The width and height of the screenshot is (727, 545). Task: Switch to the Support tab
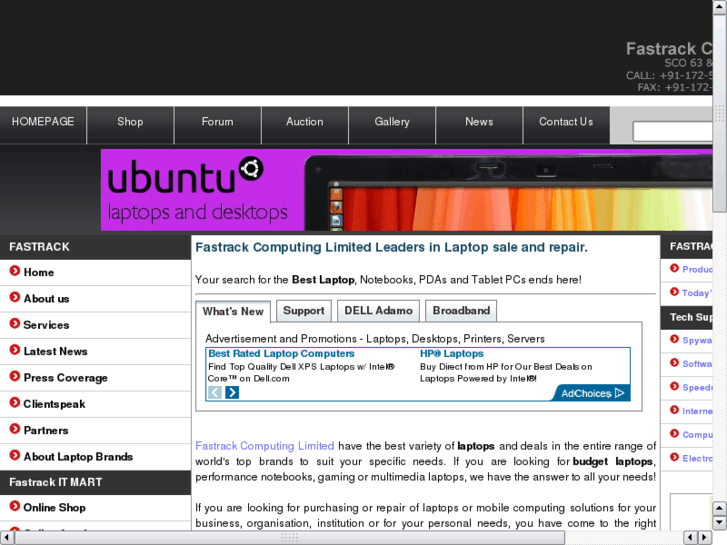point(304,311)
